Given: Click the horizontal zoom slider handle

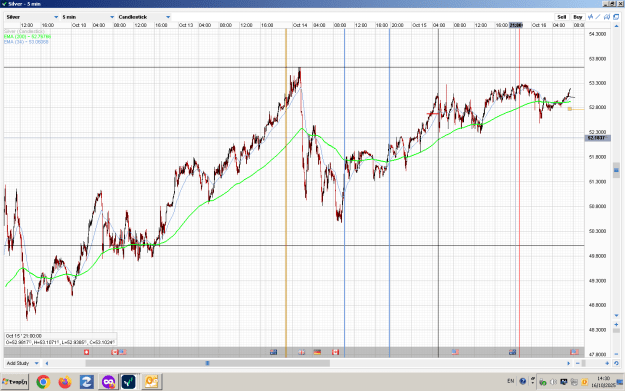Looking at the screenshot, I should click(584, 363).
